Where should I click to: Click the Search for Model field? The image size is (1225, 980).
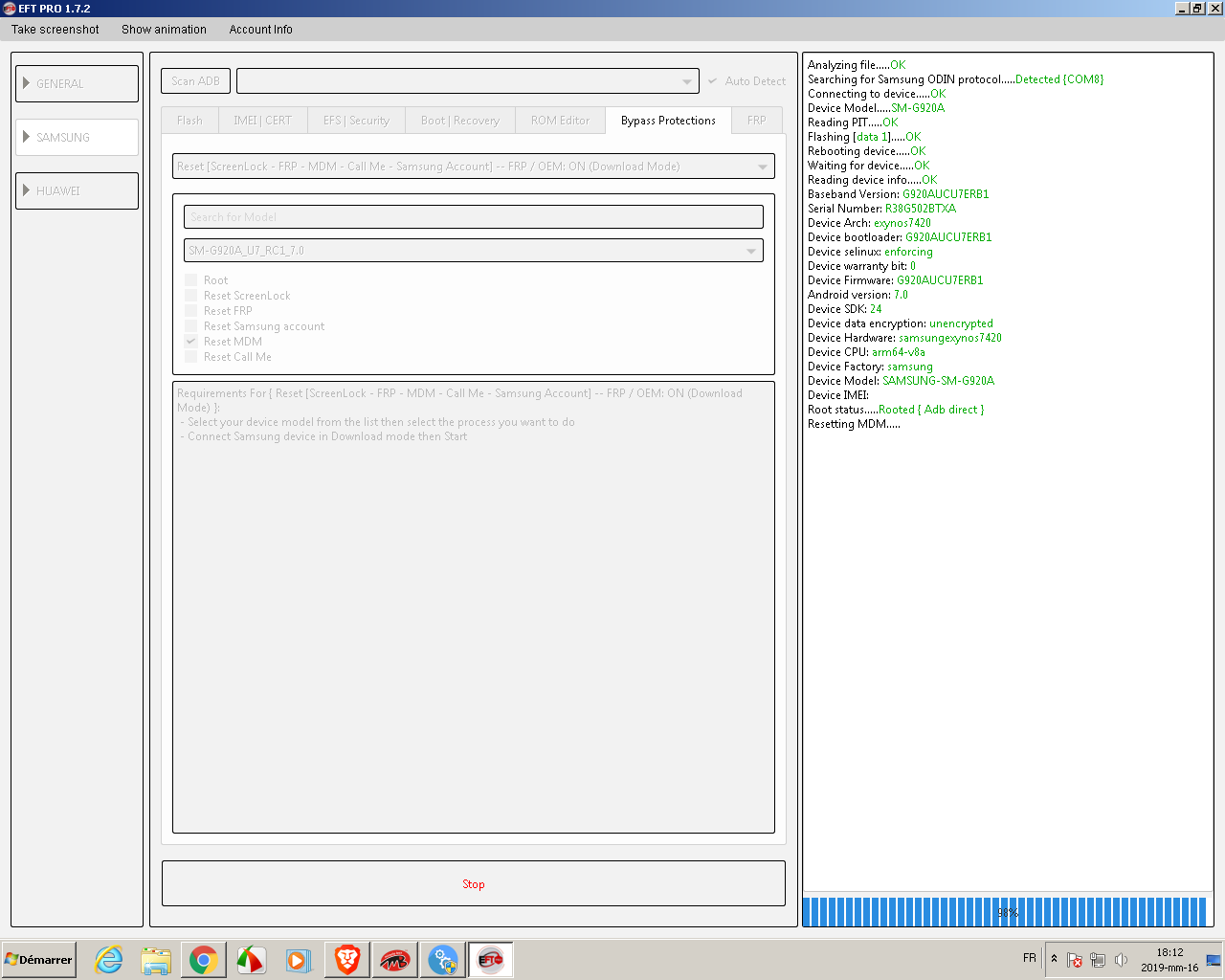click(x=473, y=217)
